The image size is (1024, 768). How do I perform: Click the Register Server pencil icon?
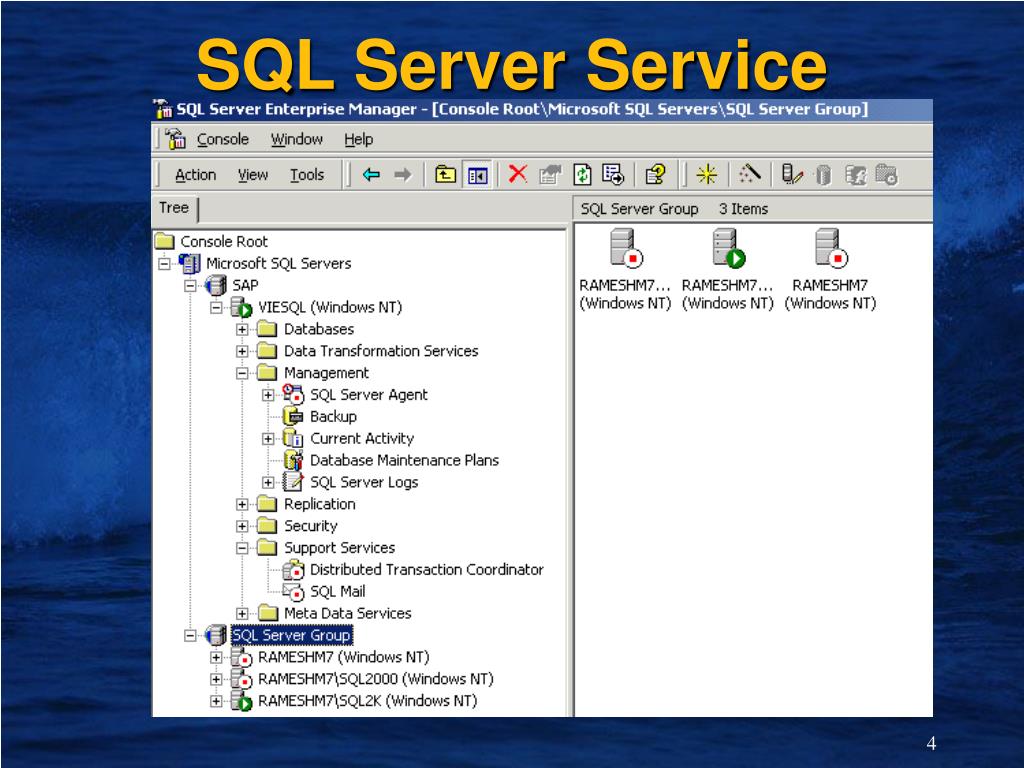click(x=792, y=174)
